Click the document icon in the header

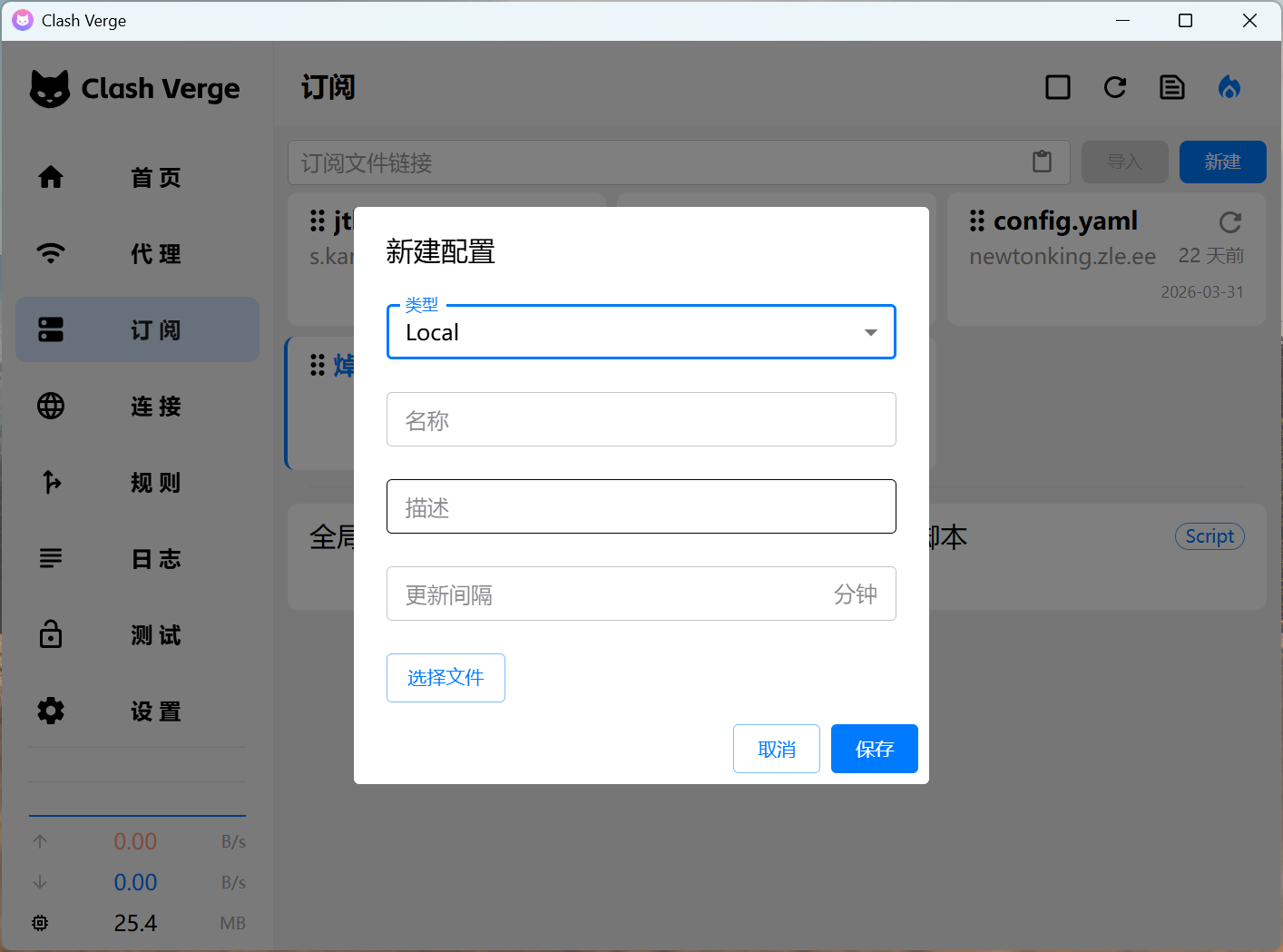tap(1172, 87)
